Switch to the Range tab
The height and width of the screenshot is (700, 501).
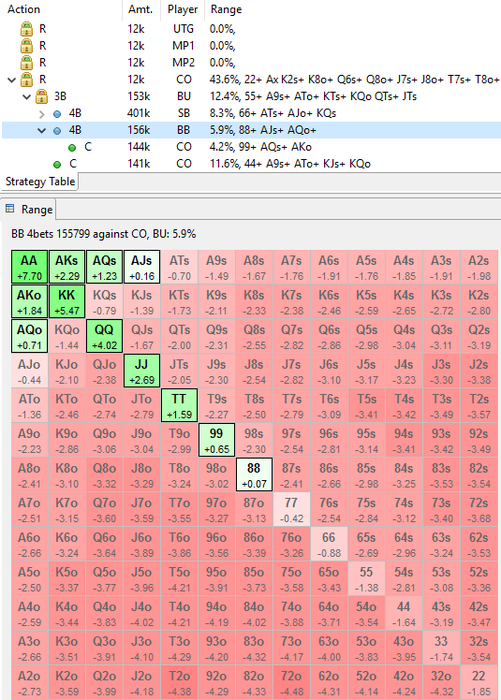pyautogui.click(x=29, y=209)
